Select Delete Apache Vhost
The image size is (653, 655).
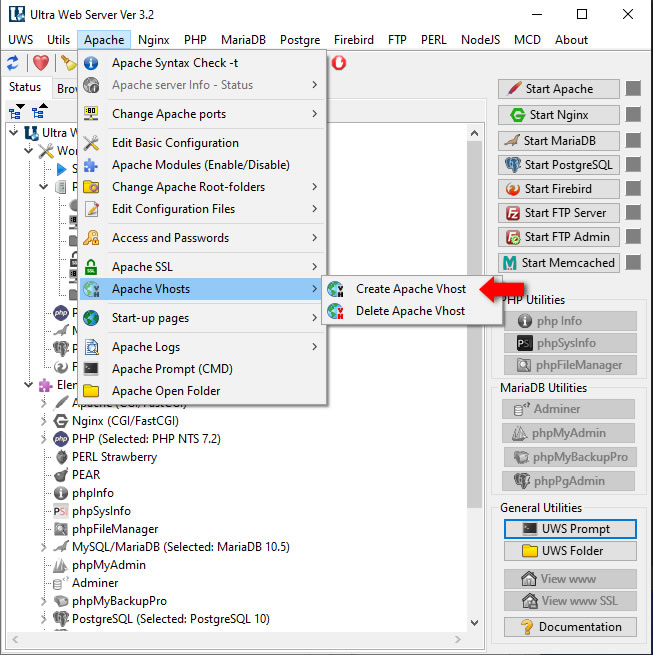point(412,311)
